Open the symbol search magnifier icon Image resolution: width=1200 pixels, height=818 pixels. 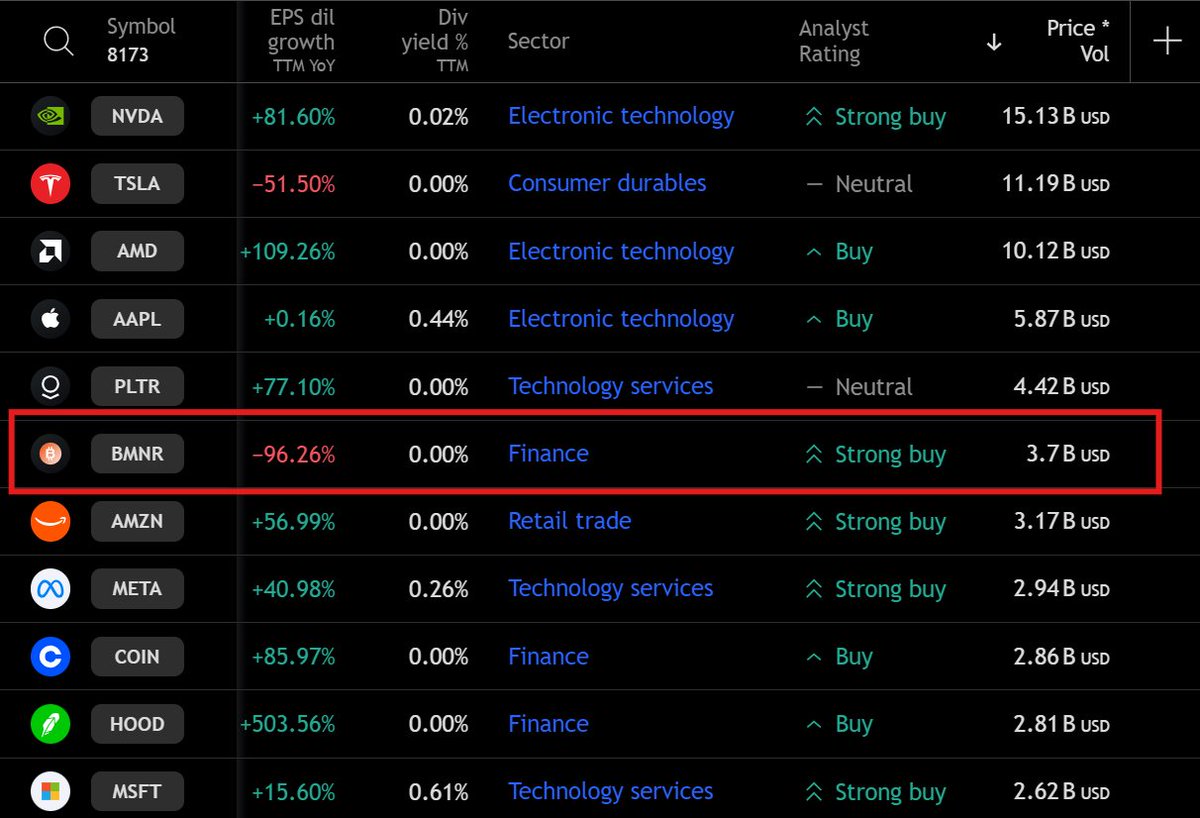coord(59,41)
